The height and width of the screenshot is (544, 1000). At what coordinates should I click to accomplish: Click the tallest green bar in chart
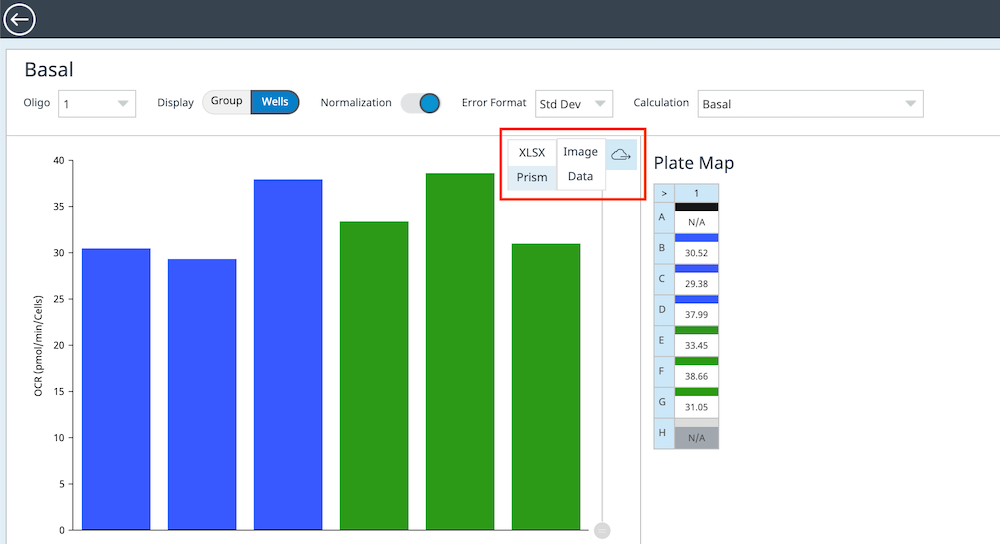[460, 350]
